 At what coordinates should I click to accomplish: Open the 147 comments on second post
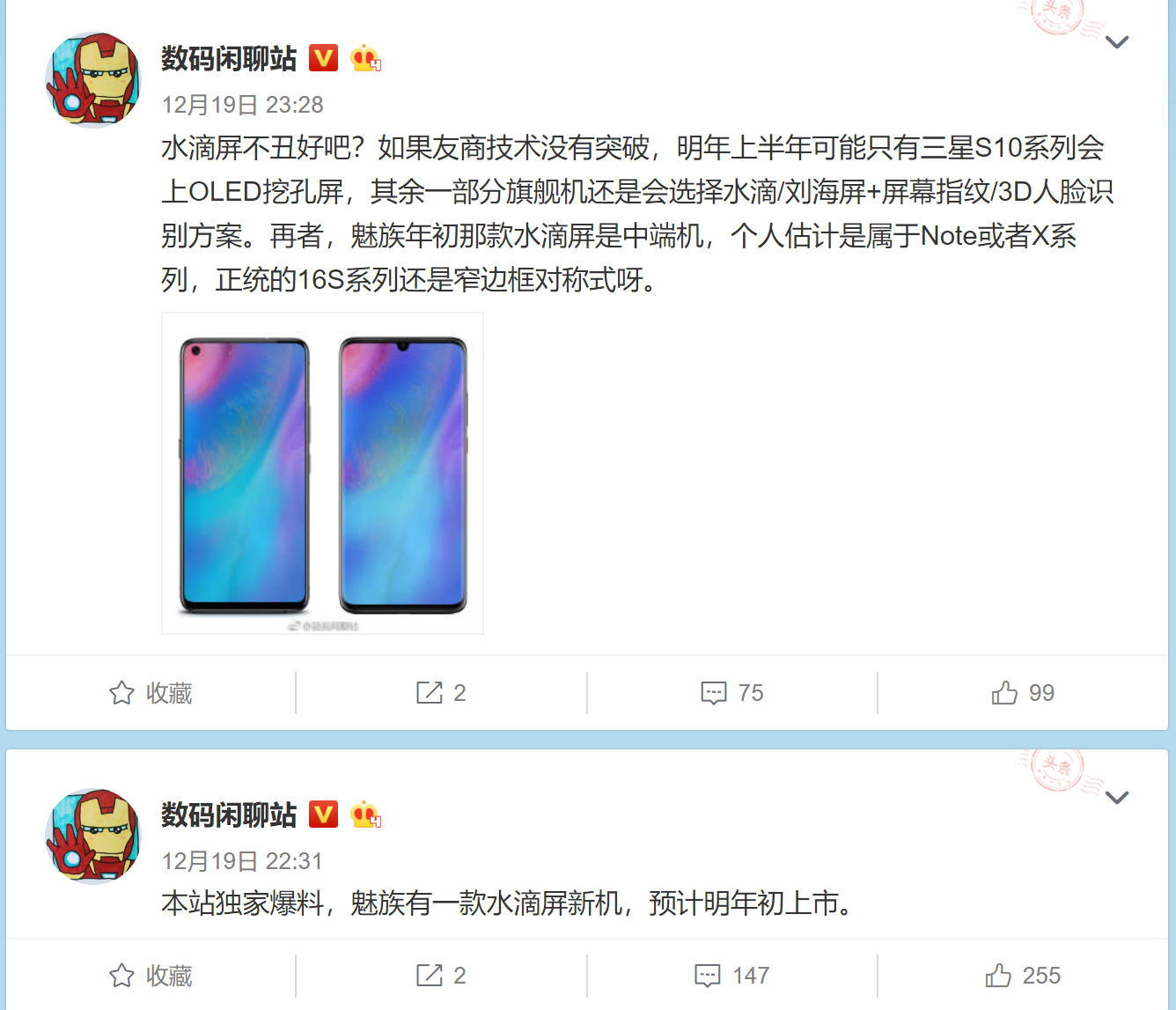click(x=732, y=976)
